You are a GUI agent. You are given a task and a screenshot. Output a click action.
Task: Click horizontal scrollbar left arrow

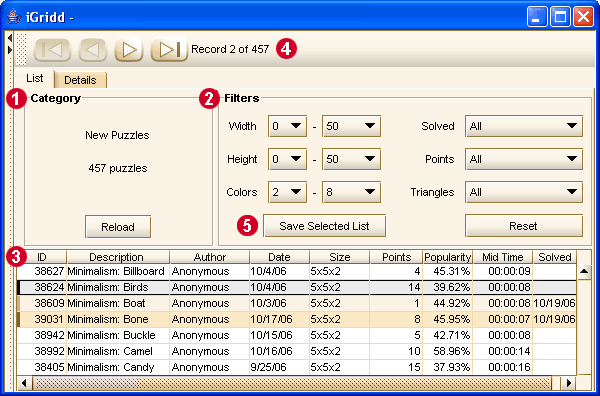point(25,383)
